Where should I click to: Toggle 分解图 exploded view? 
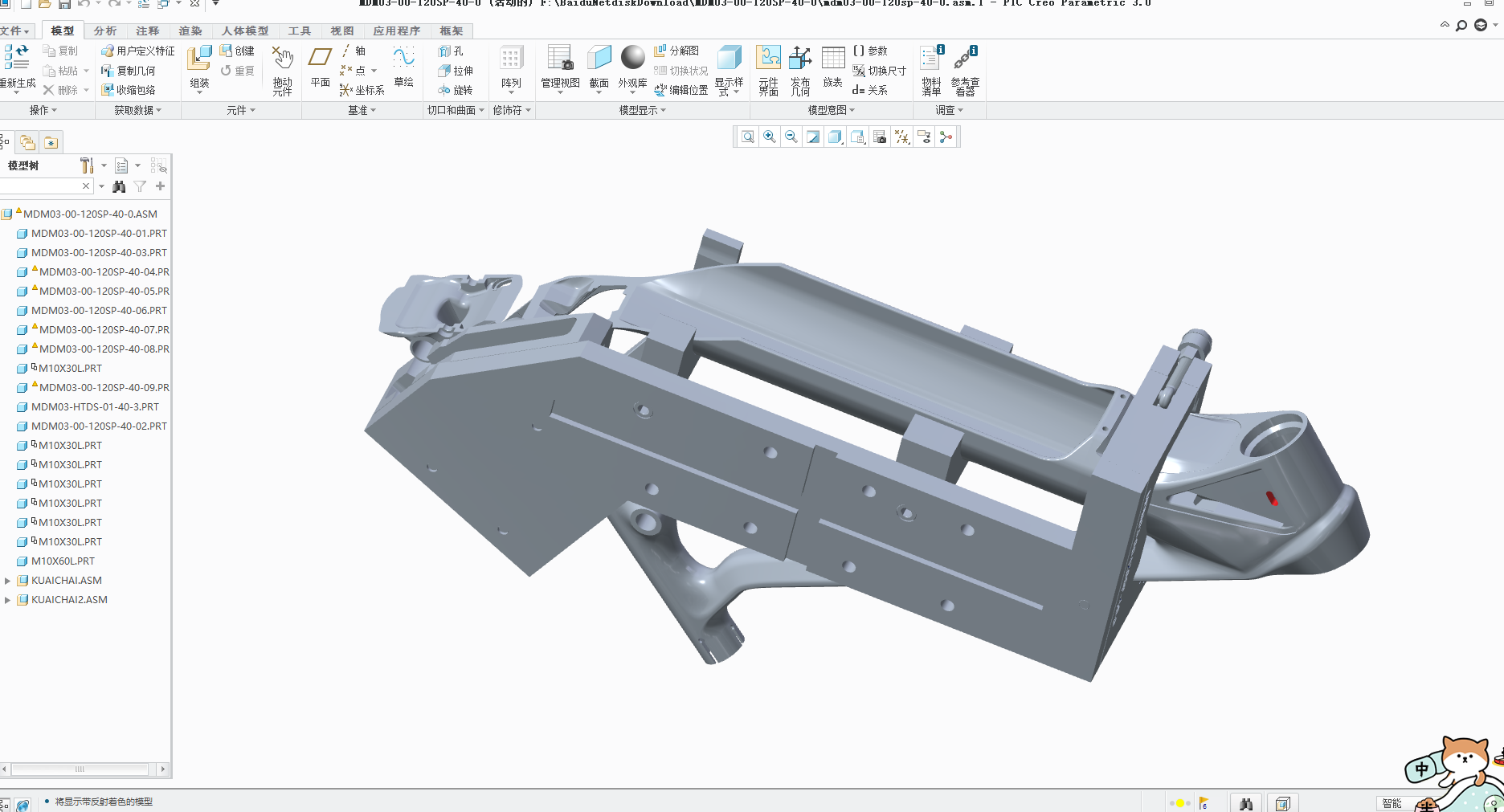(676, 51)
